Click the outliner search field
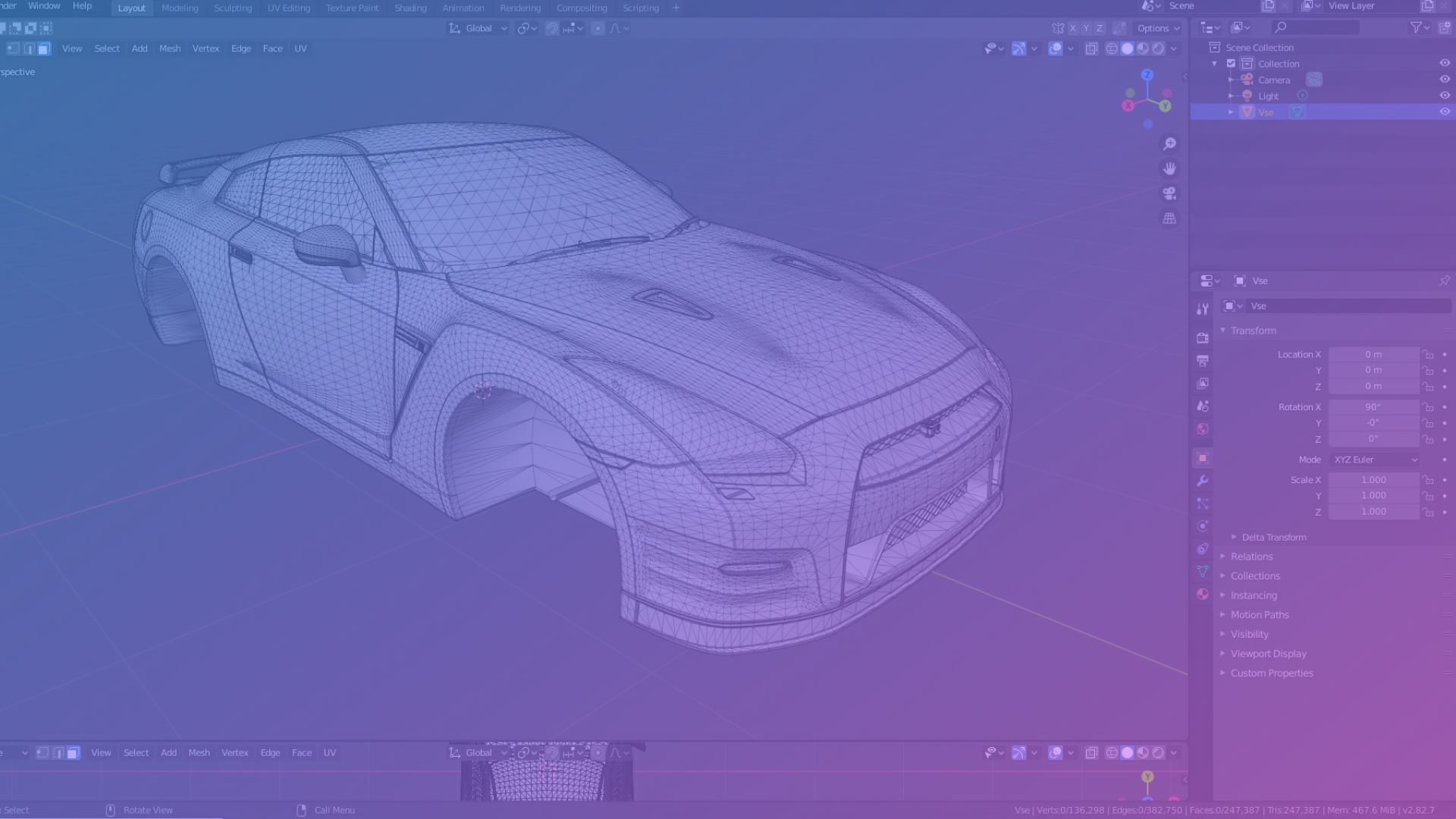 [1316, 28]
